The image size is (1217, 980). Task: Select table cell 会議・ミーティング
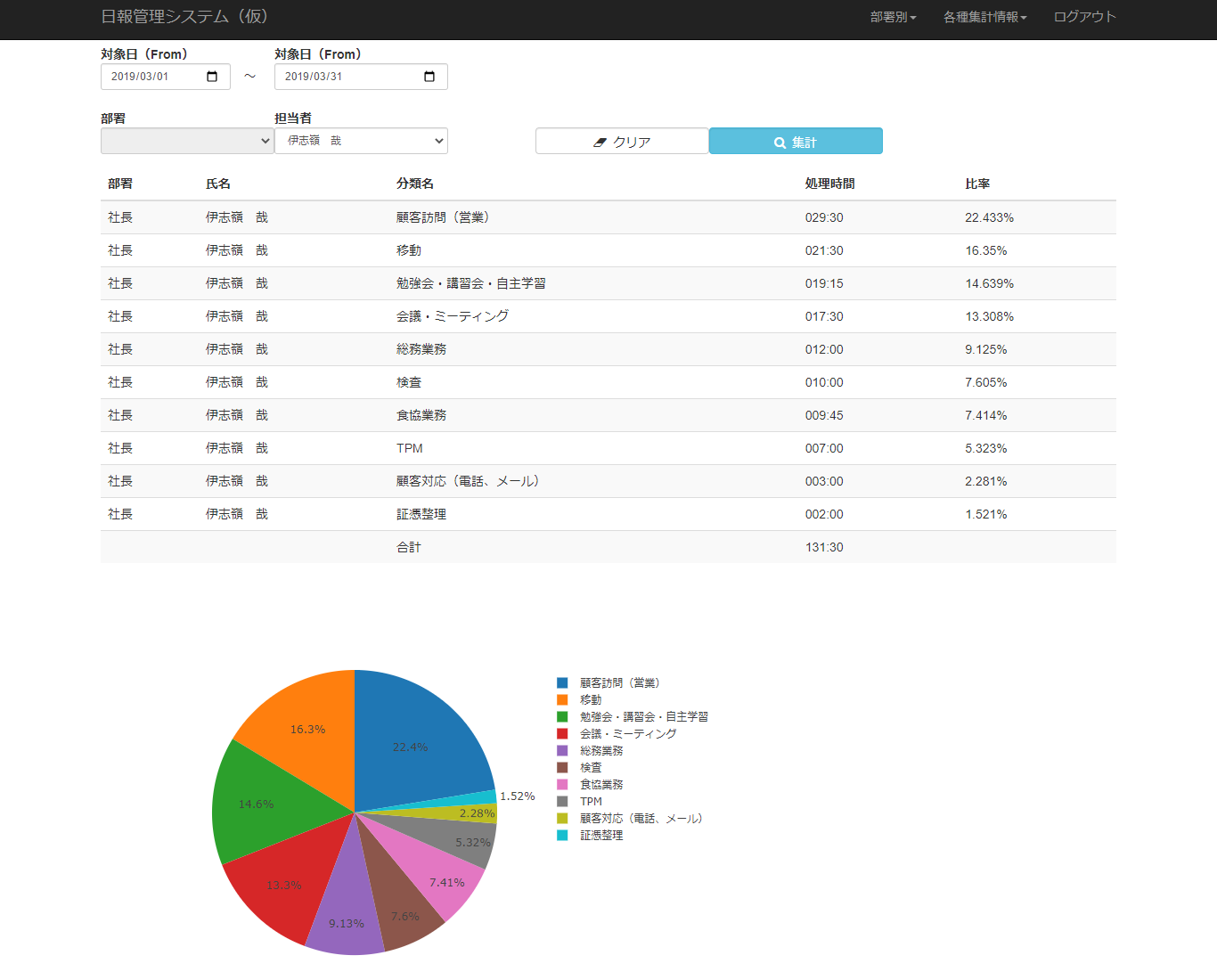click(453, 316)
